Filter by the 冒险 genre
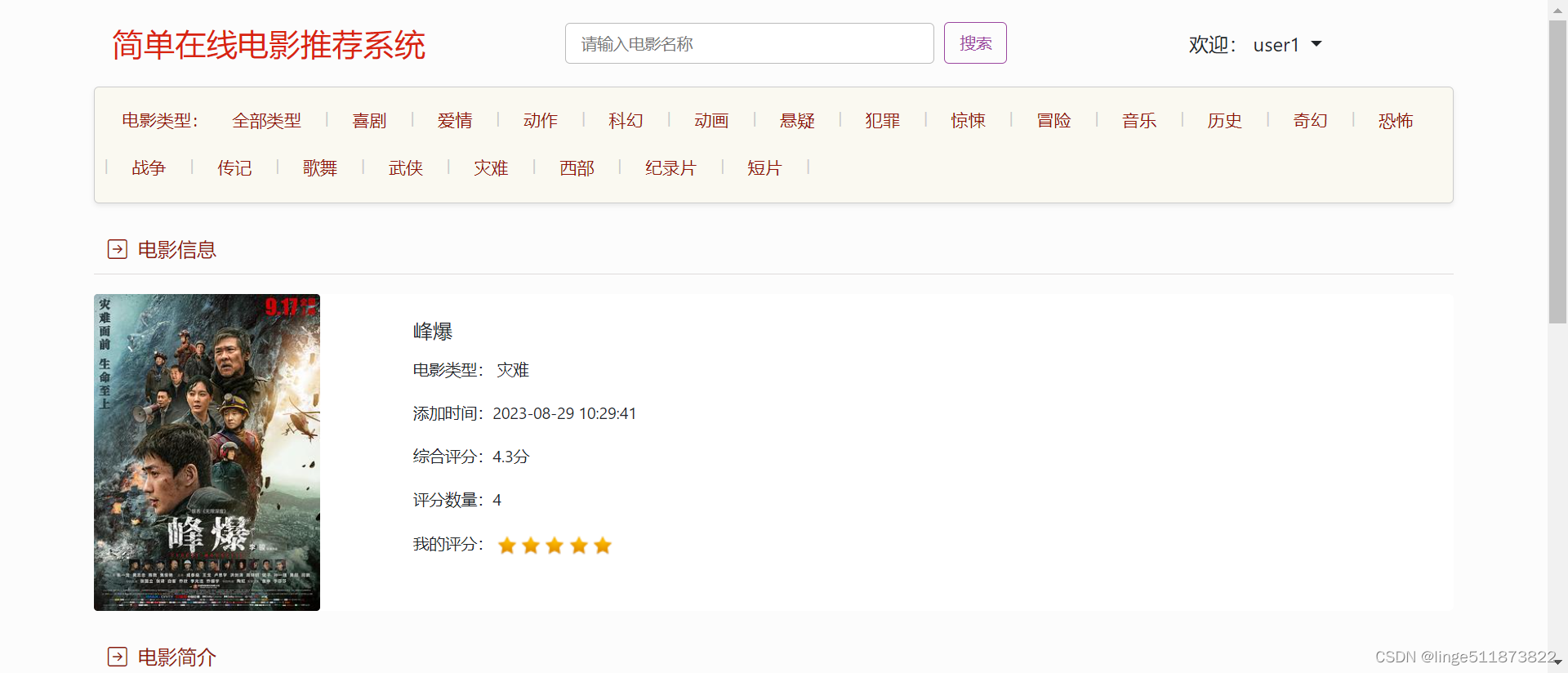The height and width of the screenshot is (673, 1568). (1053, 121)
